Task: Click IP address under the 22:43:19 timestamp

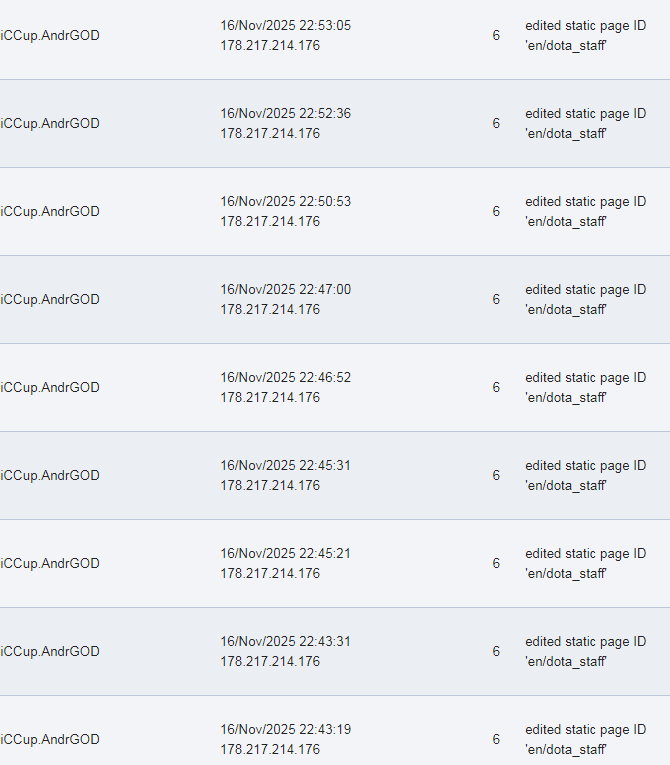Action: pos(270,750)
